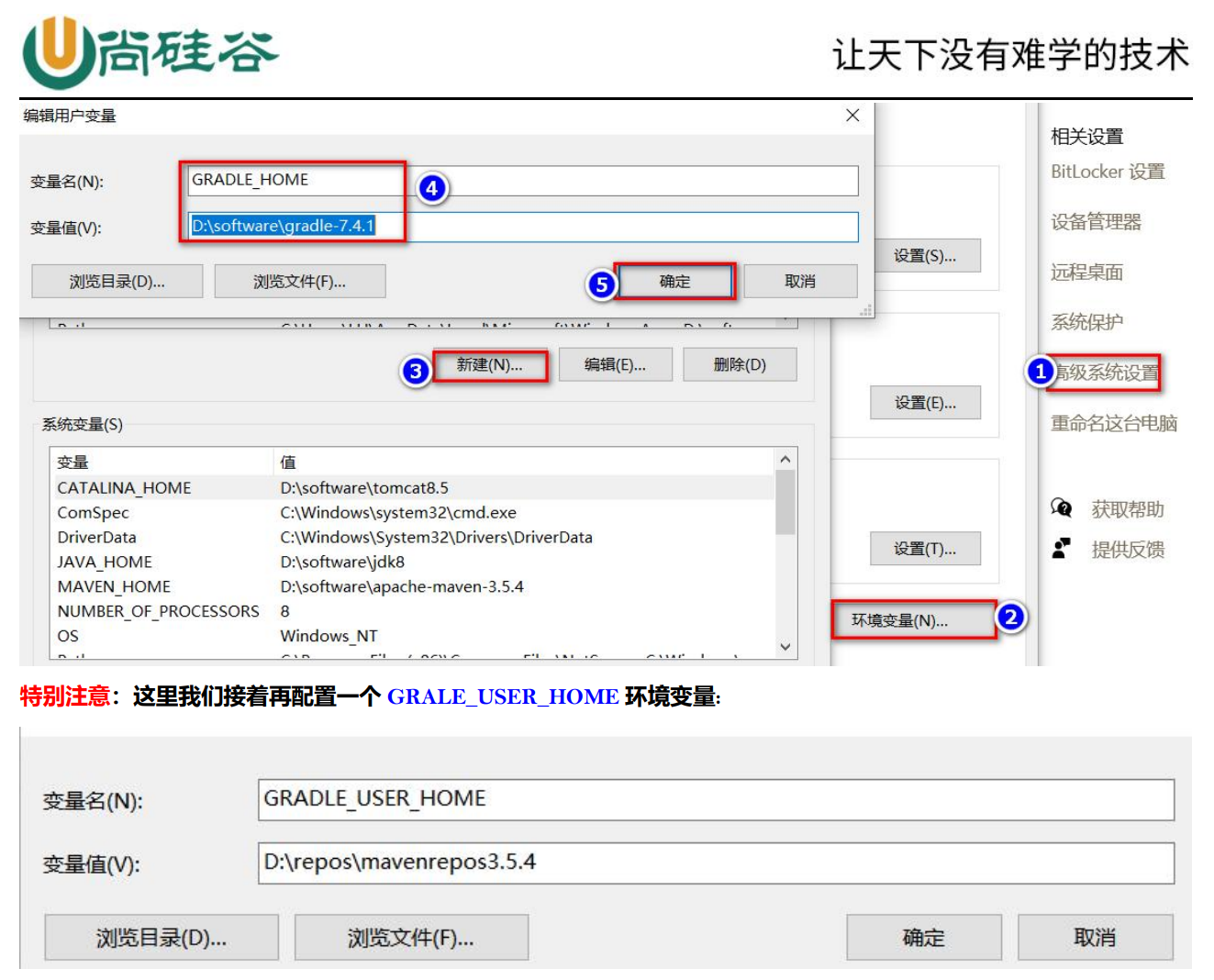Viewport: 1214px width, 980px height.
Task: Click the 新建(N)... button
Action: pos(490,364)
